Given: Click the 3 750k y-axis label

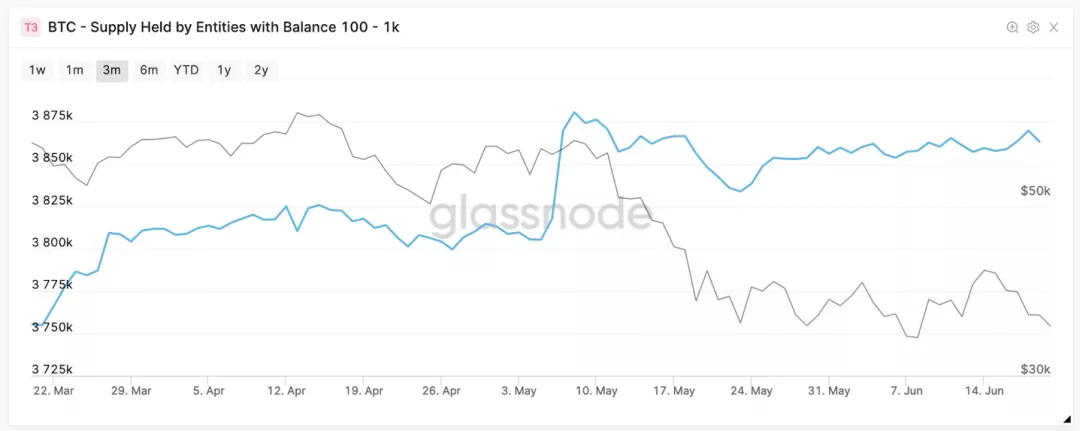Looking at the screenshot, I should (x=52, y=327).
